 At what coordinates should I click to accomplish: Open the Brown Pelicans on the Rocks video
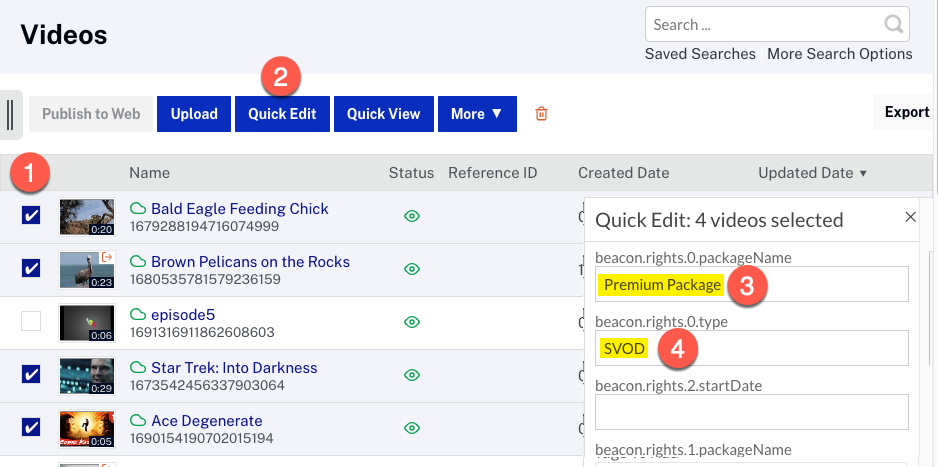(x=251, y=262)
